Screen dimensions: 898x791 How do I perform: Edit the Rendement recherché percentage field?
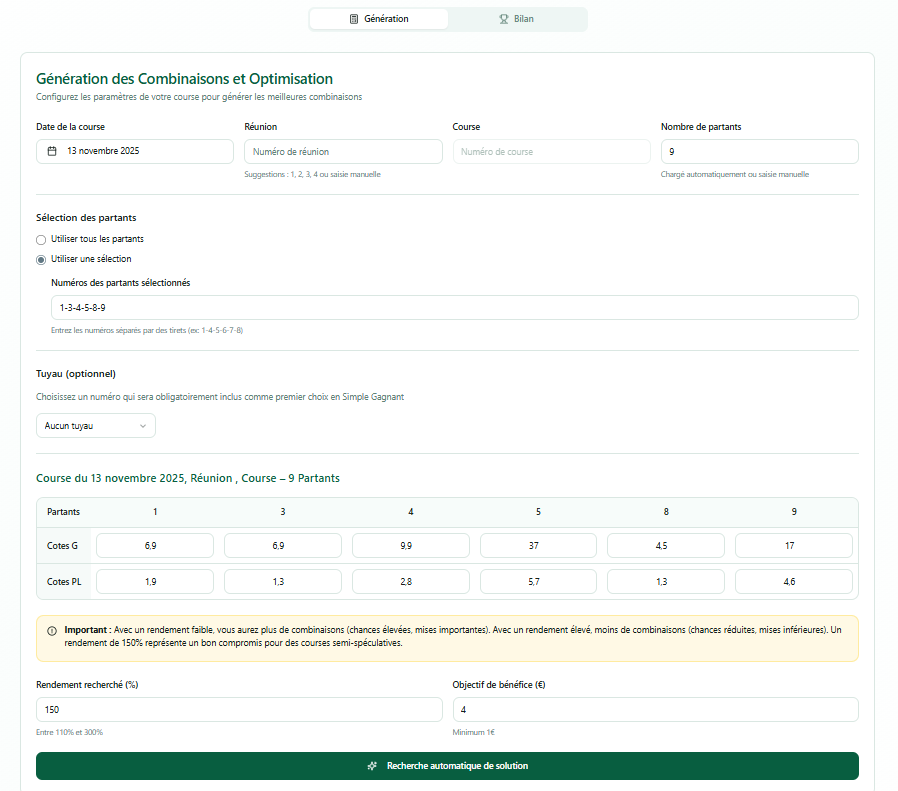click(239, 709)
